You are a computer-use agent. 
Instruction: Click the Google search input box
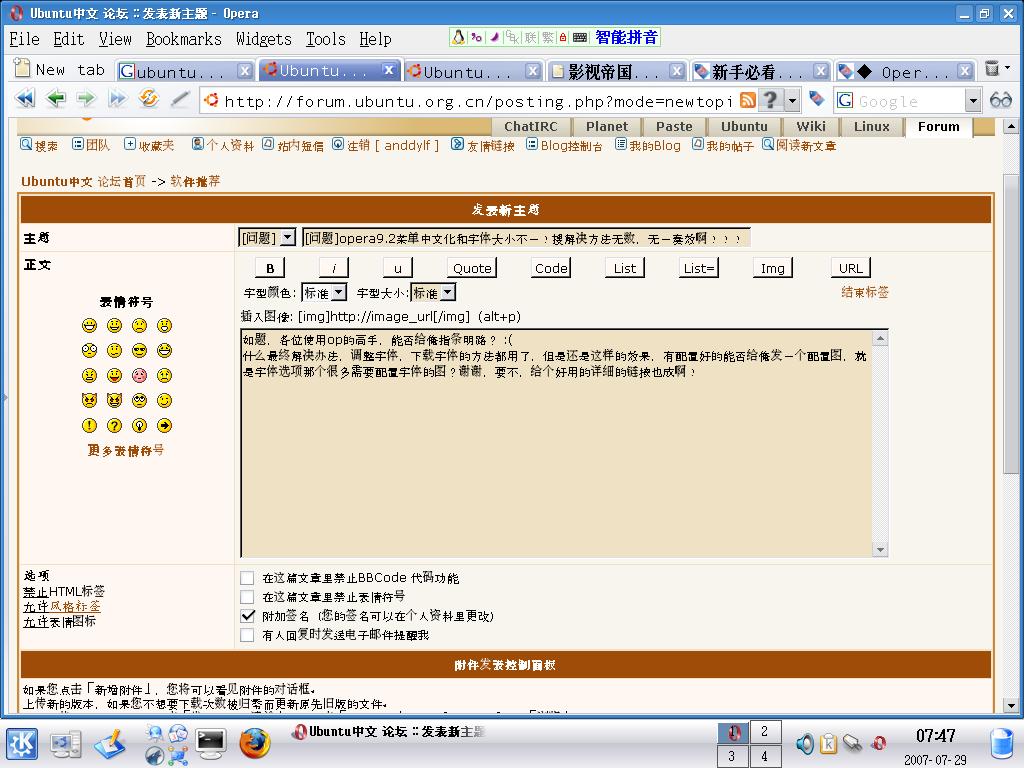pos(910,101)
